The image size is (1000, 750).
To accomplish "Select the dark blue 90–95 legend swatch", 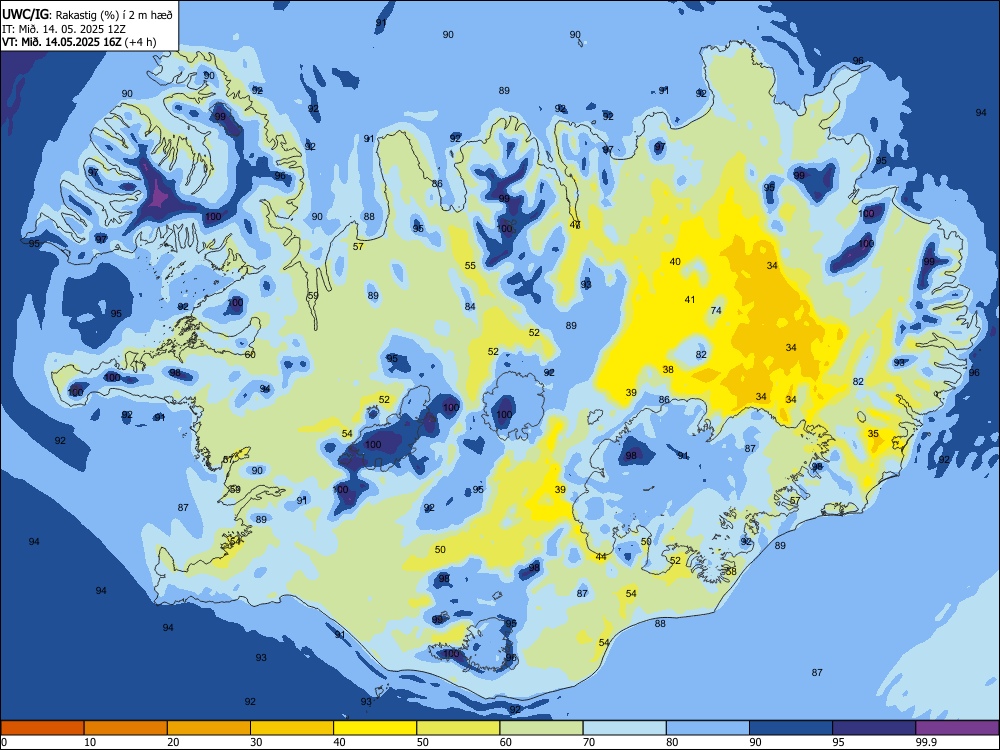I will tap(791, 728).
